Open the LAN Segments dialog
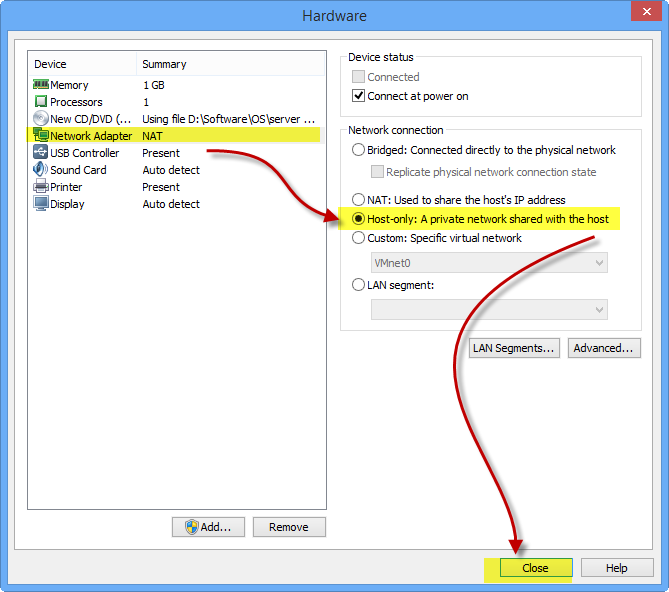 click(514, 348)
